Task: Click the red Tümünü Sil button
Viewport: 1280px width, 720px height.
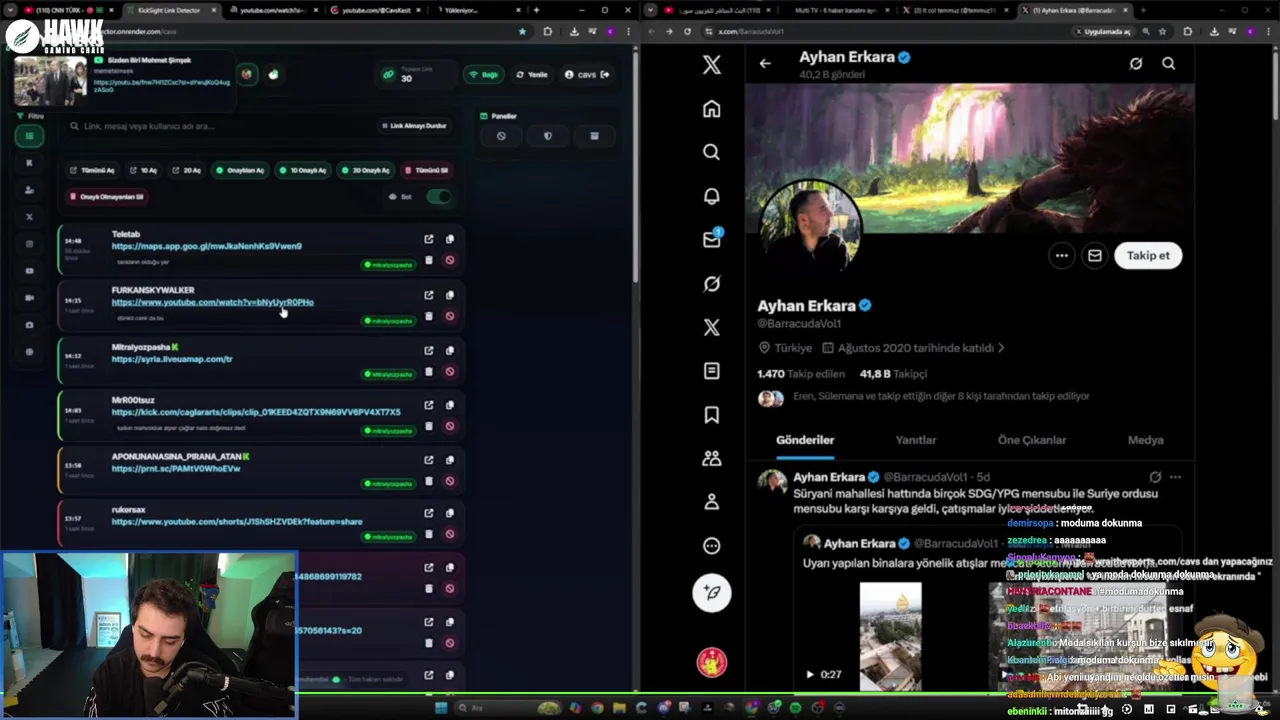Action: click(427, 170)
